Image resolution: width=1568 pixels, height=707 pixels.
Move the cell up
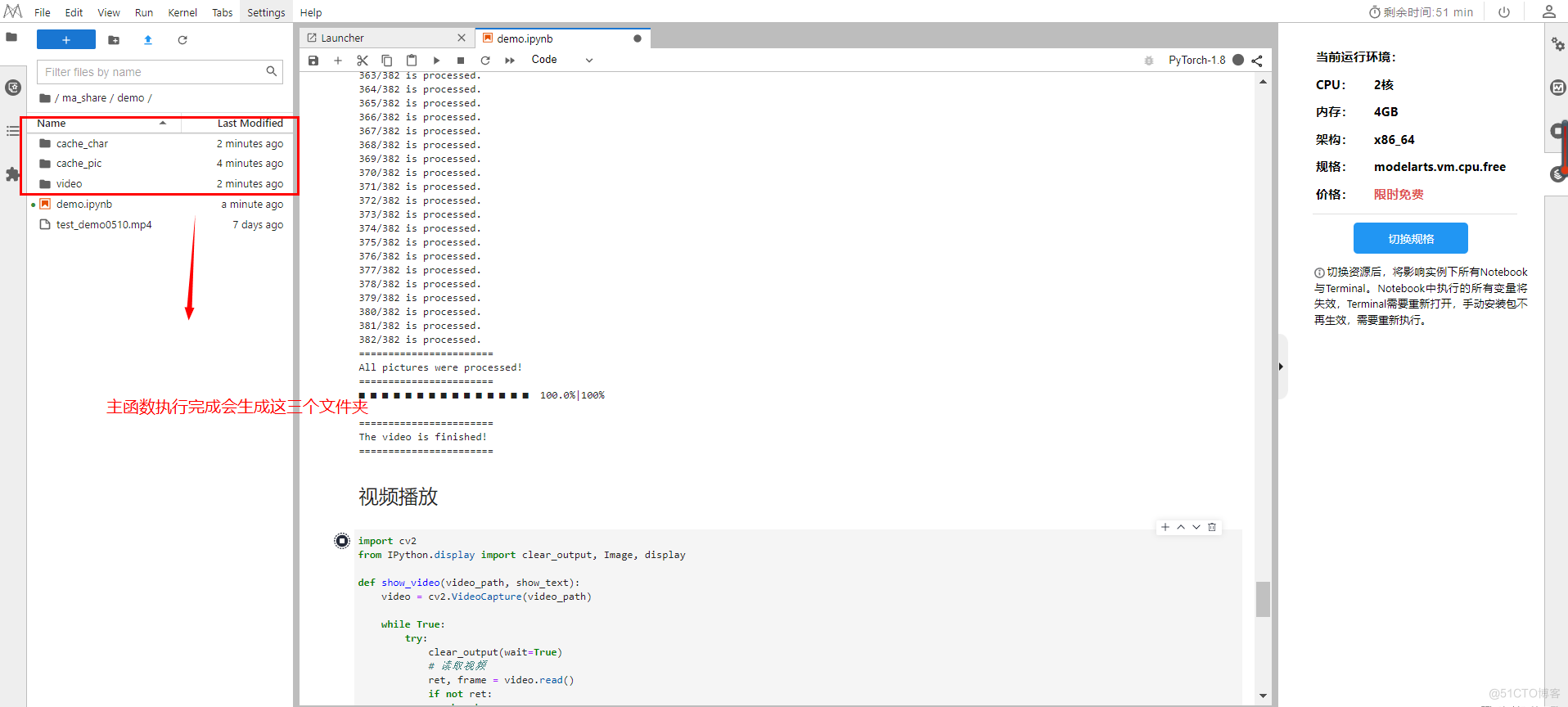pyautogui.click(x=1181, y=527)
